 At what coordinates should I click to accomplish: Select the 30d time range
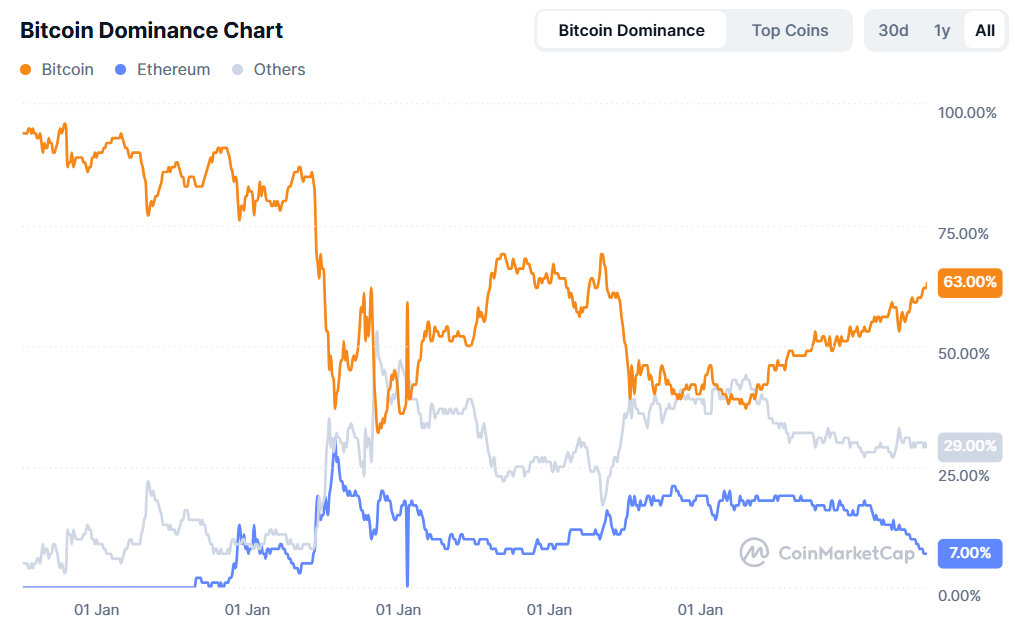pyautogui.click(x=893, y=30)
